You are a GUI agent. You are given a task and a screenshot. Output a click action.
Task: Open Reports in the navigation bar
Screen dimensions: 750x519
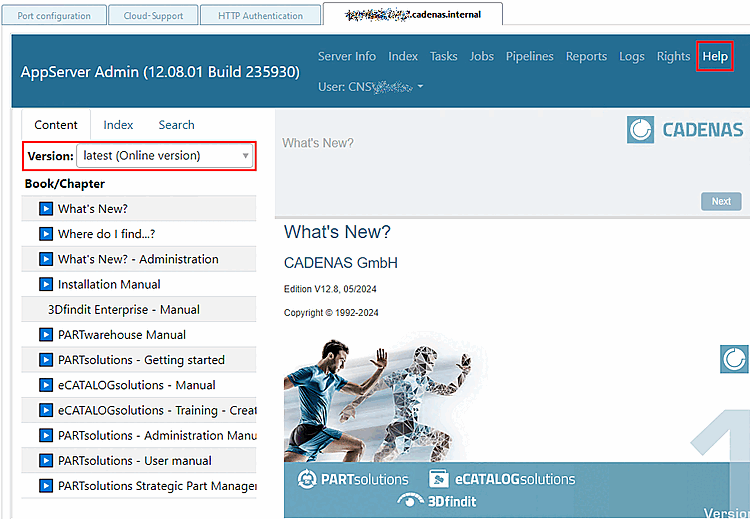click(x=586, y=56)
